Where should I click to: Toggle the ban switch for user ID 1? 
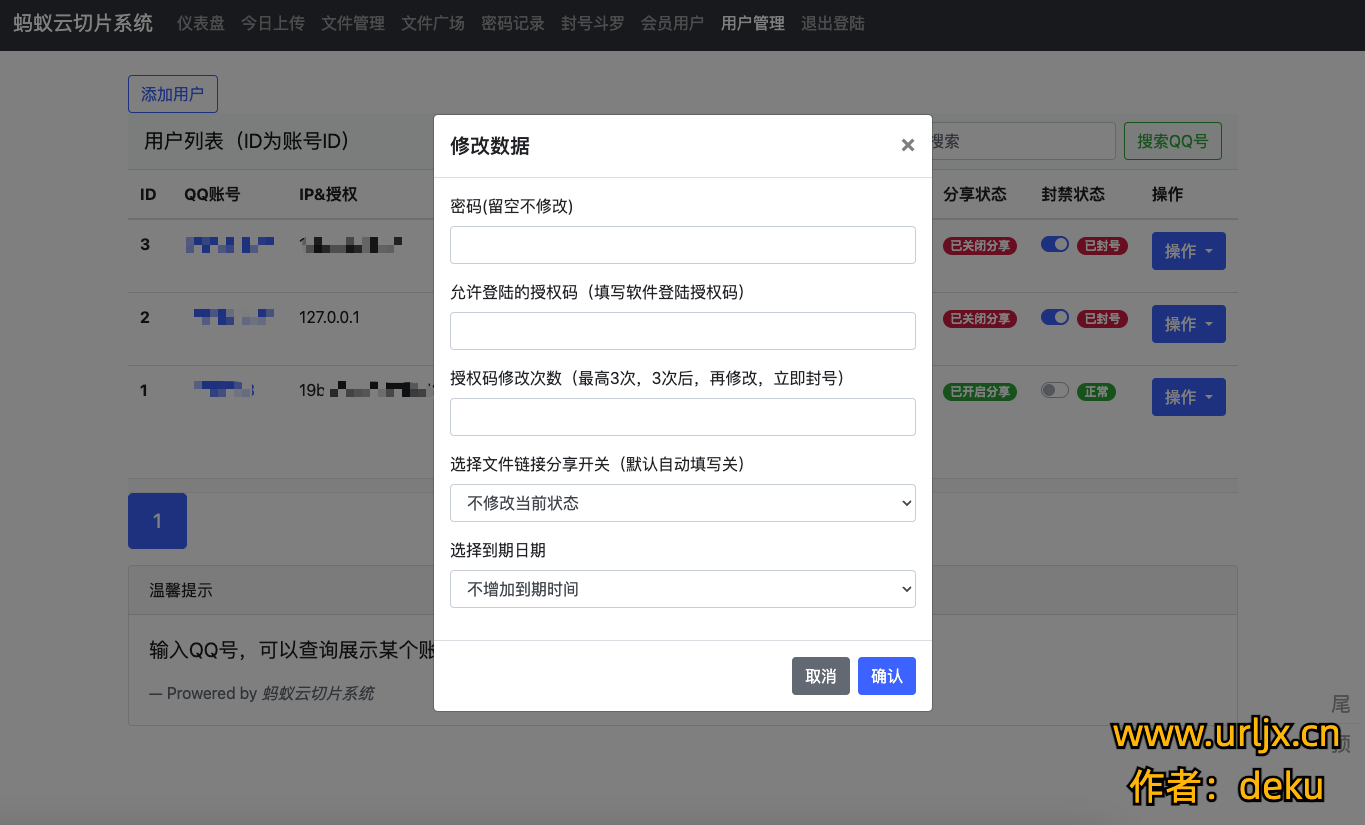pos(1055,390)
